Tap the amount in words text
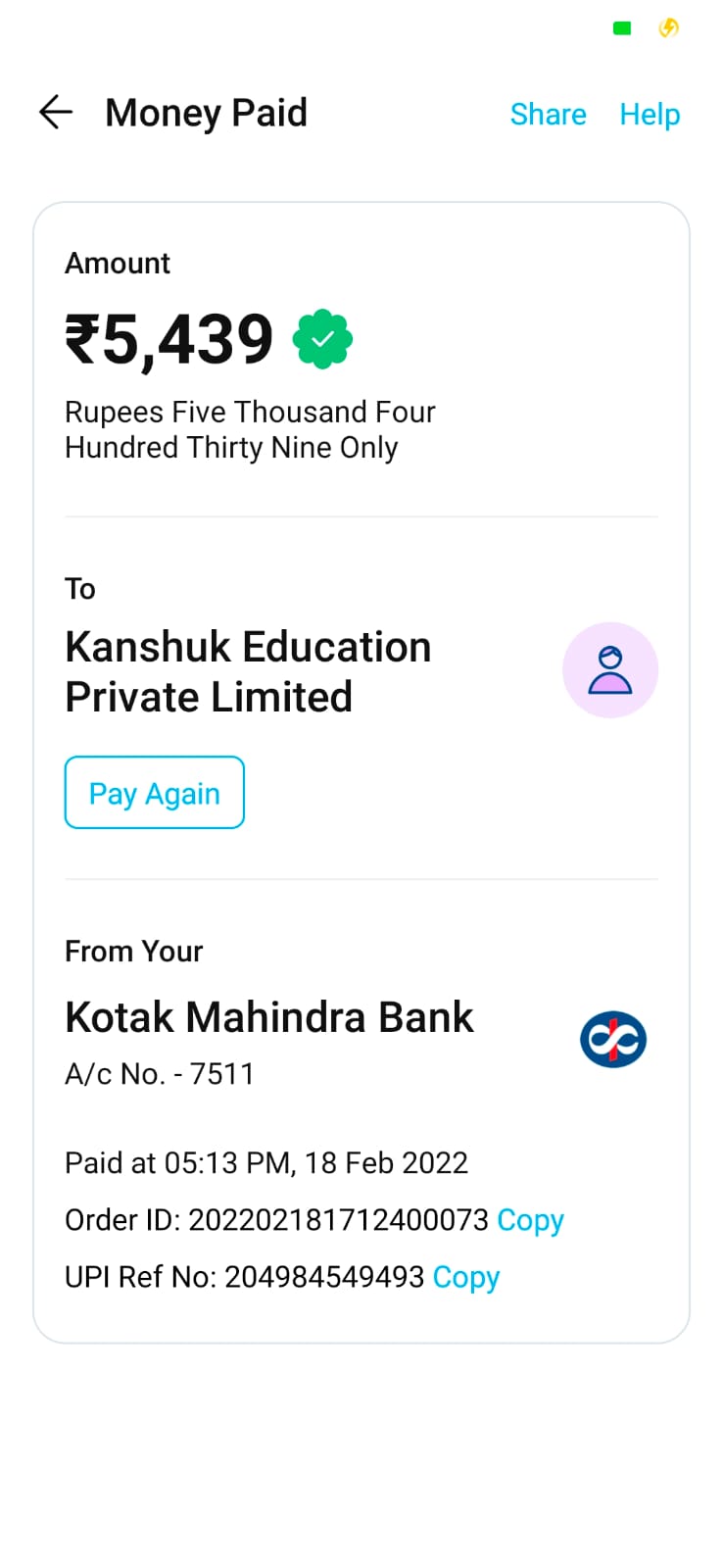 [250, 429]
